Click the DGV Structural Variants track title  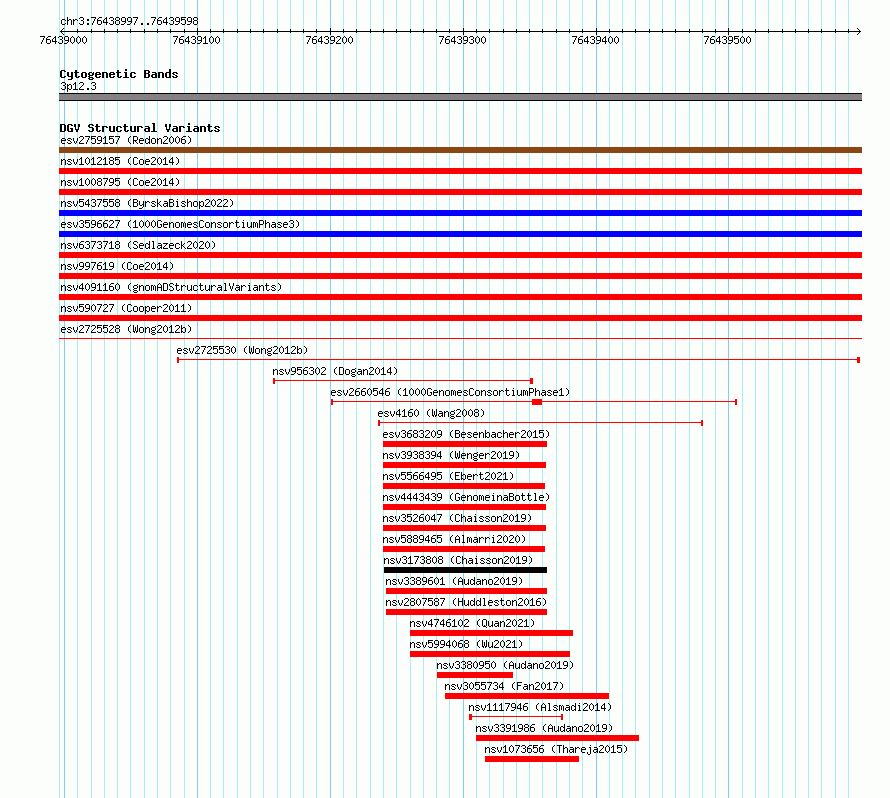pyautogui.click(x=140, y=128)
